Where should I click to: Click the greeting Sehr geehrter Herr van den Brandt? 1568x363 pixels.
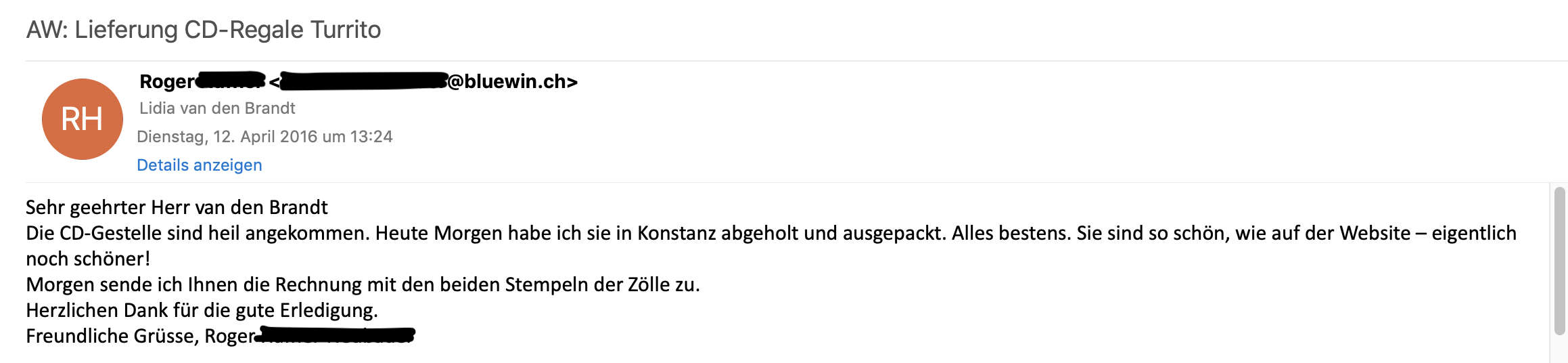click(x=177, y=207)
